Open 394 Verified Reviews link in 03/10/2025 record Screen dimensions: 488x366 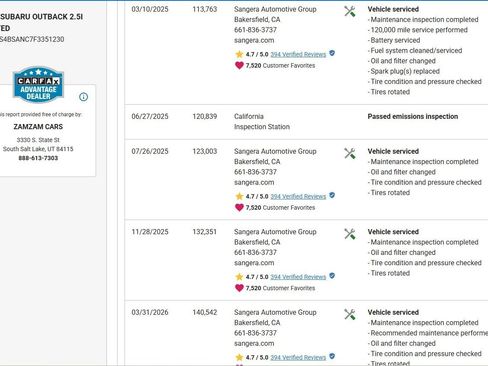coord(298,54)
